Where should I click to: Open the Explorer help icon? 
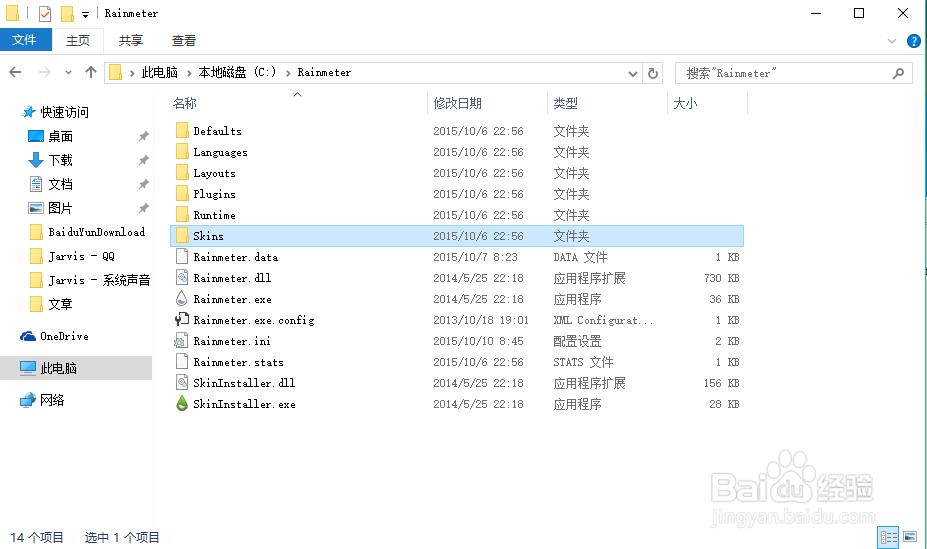(x=913, y=41)
